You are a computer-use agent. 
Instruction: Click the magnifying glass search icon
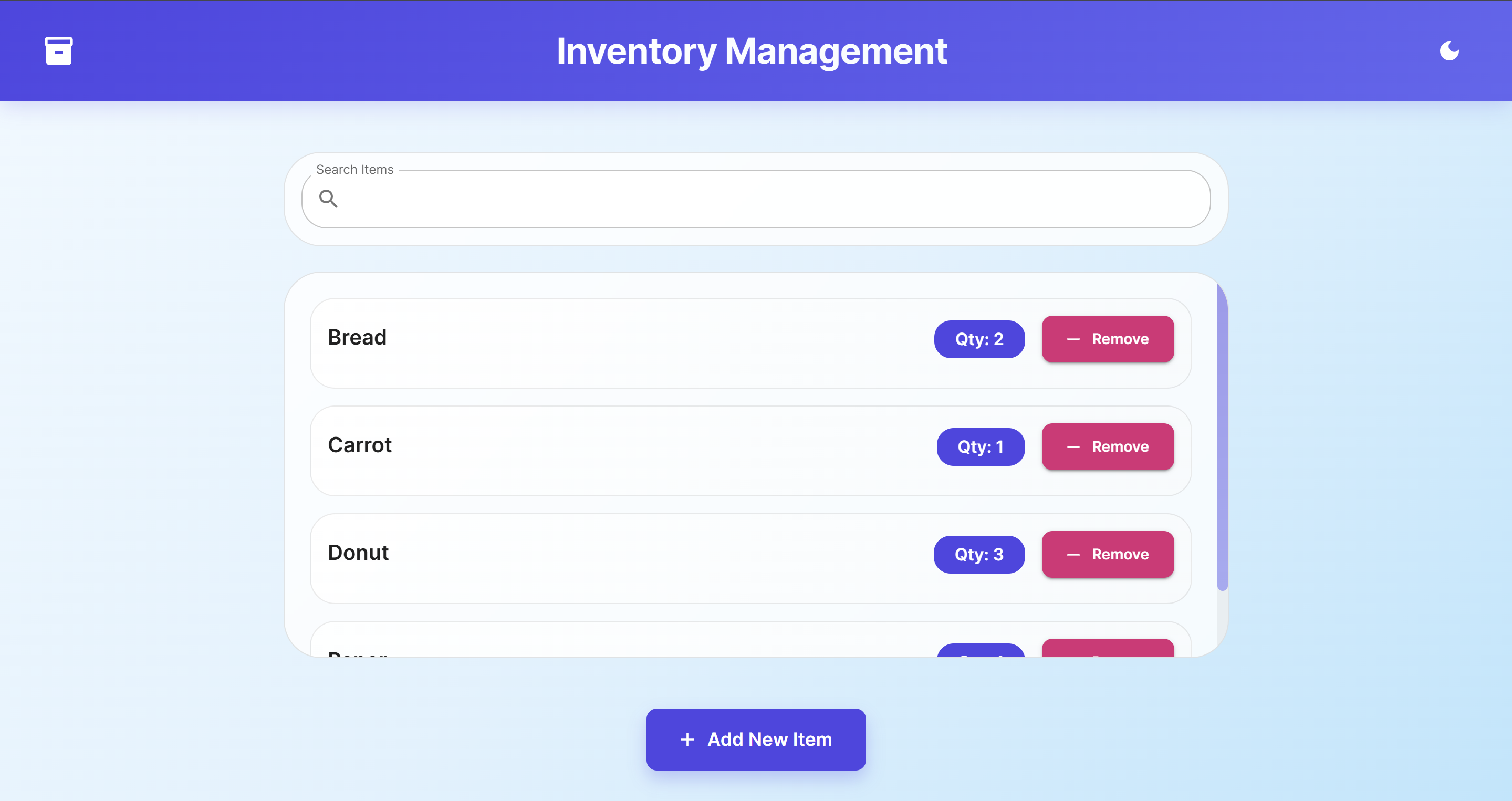point(329,200)
